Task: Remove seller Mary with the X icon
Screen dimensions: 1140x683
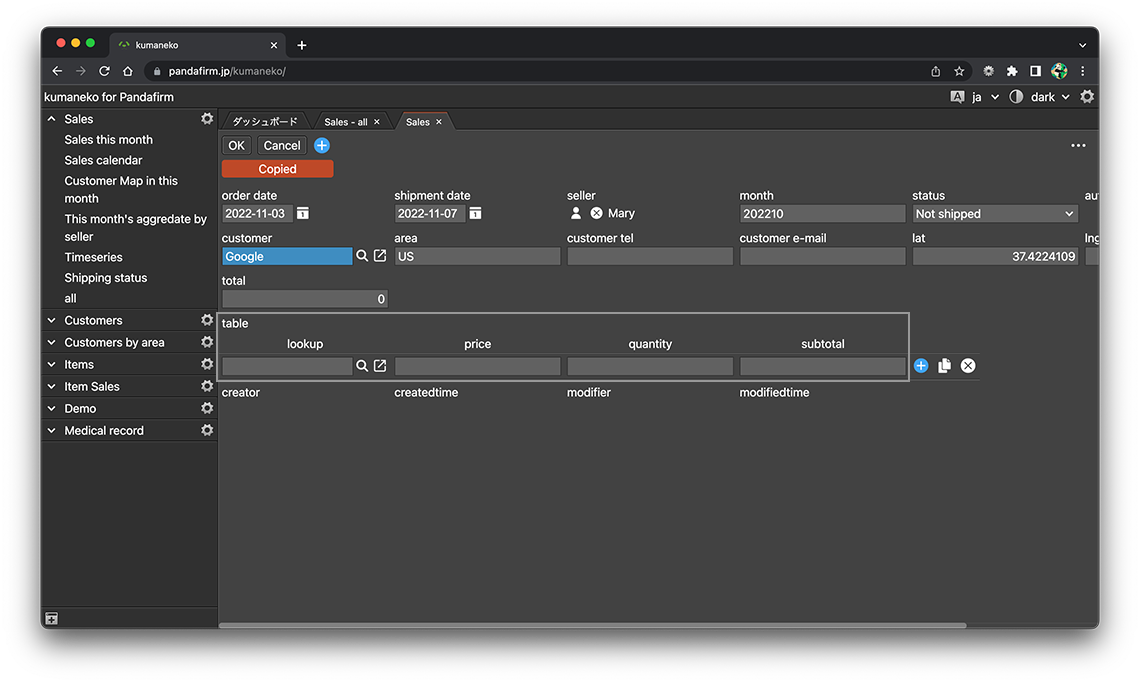Action: coord(597,214)
